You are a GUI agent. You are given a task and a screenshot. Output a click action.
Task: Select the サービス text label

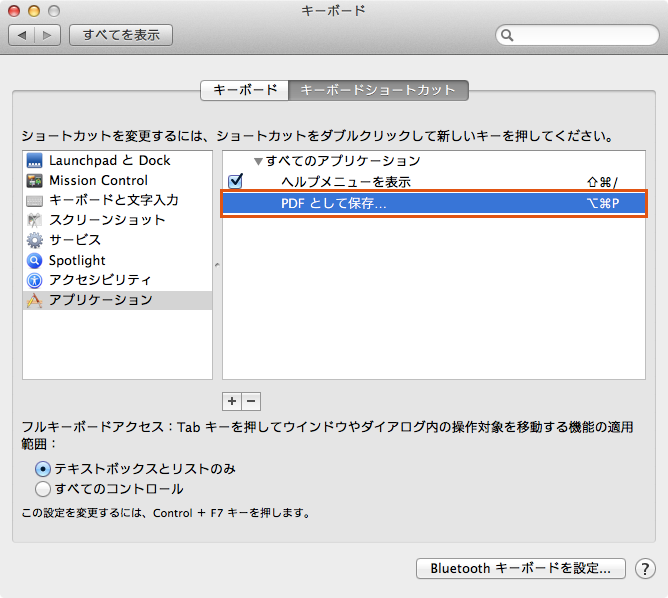click(75, 240)
